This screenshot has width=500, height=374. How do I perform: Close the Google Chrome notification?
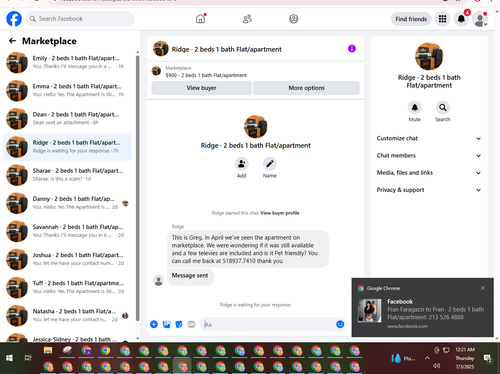pyautogui.click(x=483, y=288)
